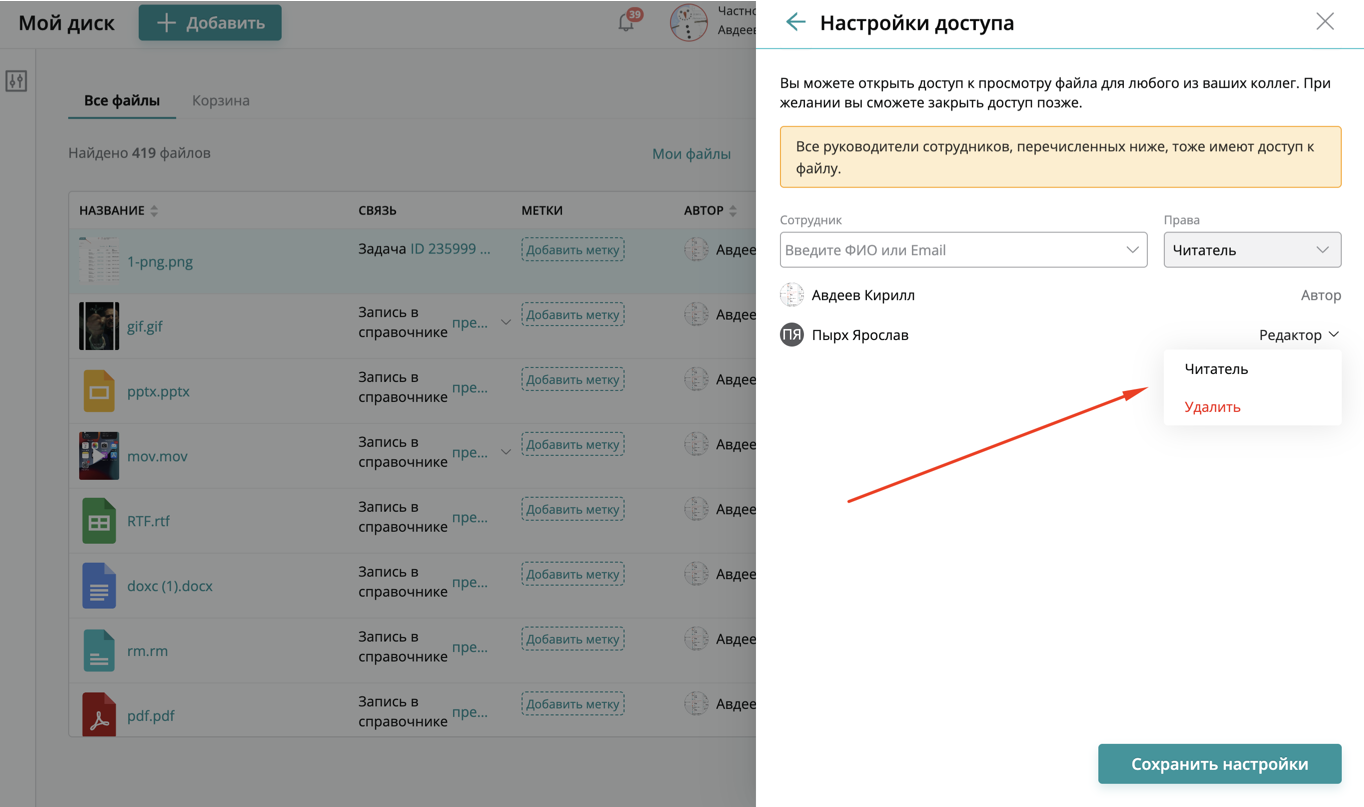The height and width of the screenshot is (807, 1364).
Task: Expand the link chevron in gif.gif row
Action: (506, 323)
